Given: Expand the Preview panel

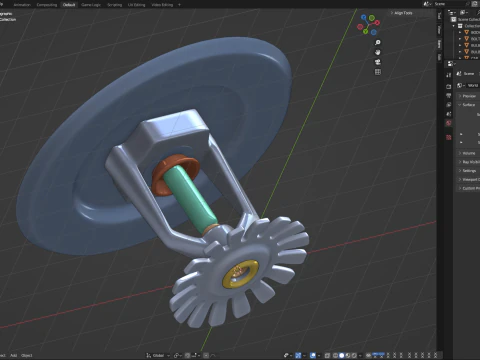Looking at the screenshot, I should click(x=468, y=96).
